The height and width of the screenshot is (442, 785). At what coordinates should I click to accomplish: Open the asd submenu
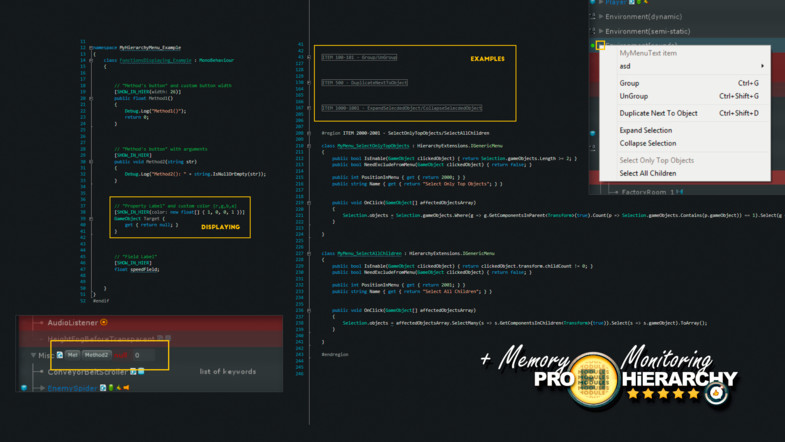[685, 66]
